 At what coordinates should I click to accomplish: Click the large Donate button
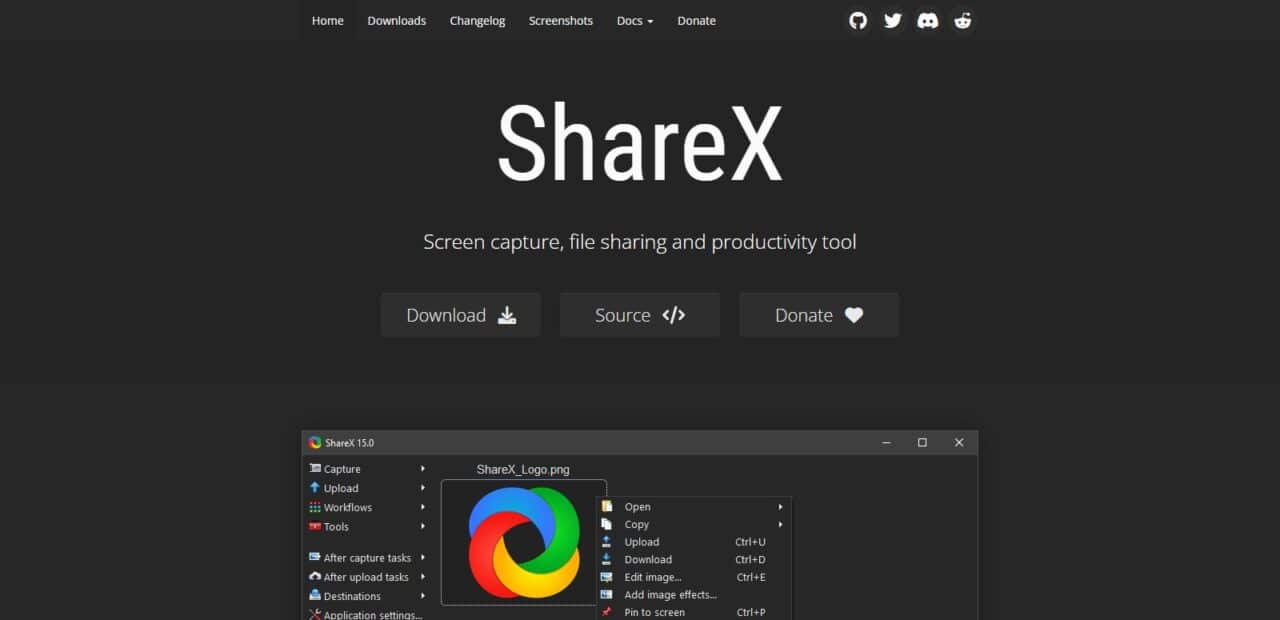tap(819, 315)
